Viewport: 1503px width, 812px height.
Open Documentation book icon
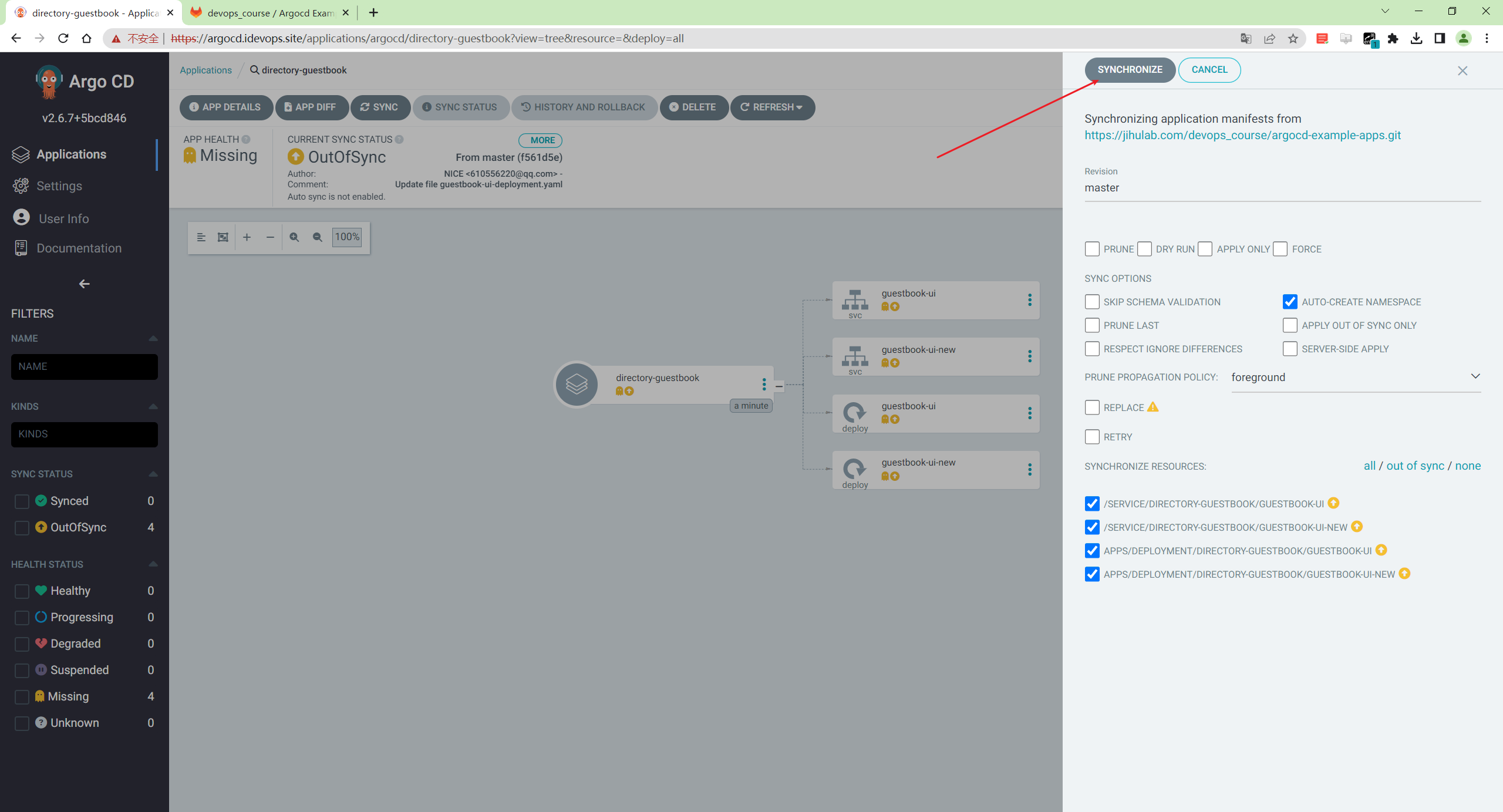[x=21, y=248]
